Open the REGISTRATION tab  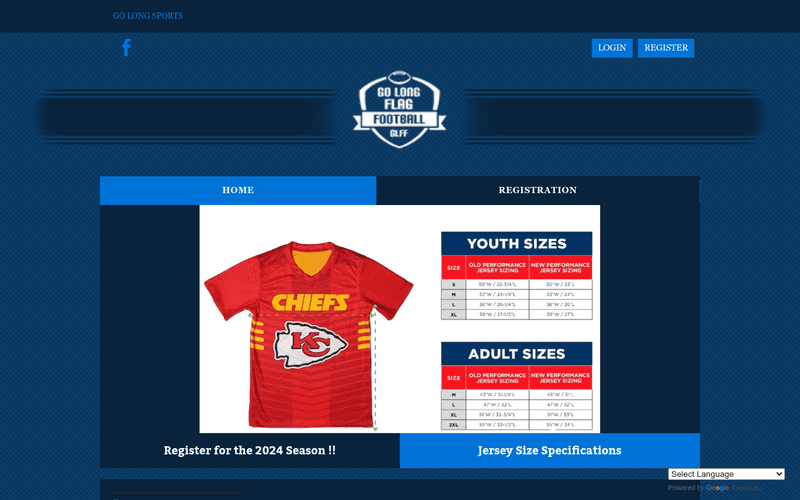coord(538,190)
